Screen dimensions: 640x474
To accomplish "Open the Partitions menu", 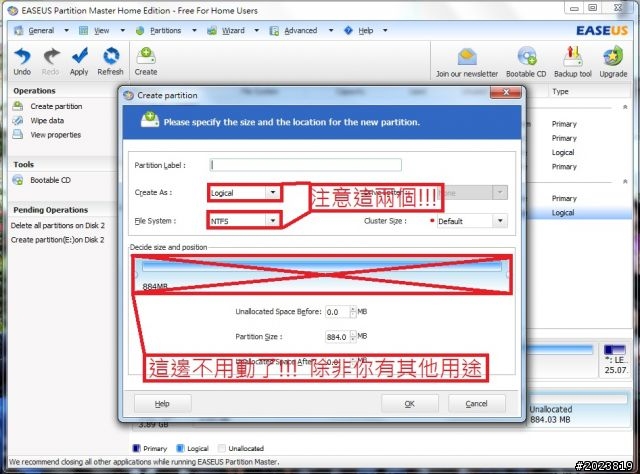I will (165, 31).
